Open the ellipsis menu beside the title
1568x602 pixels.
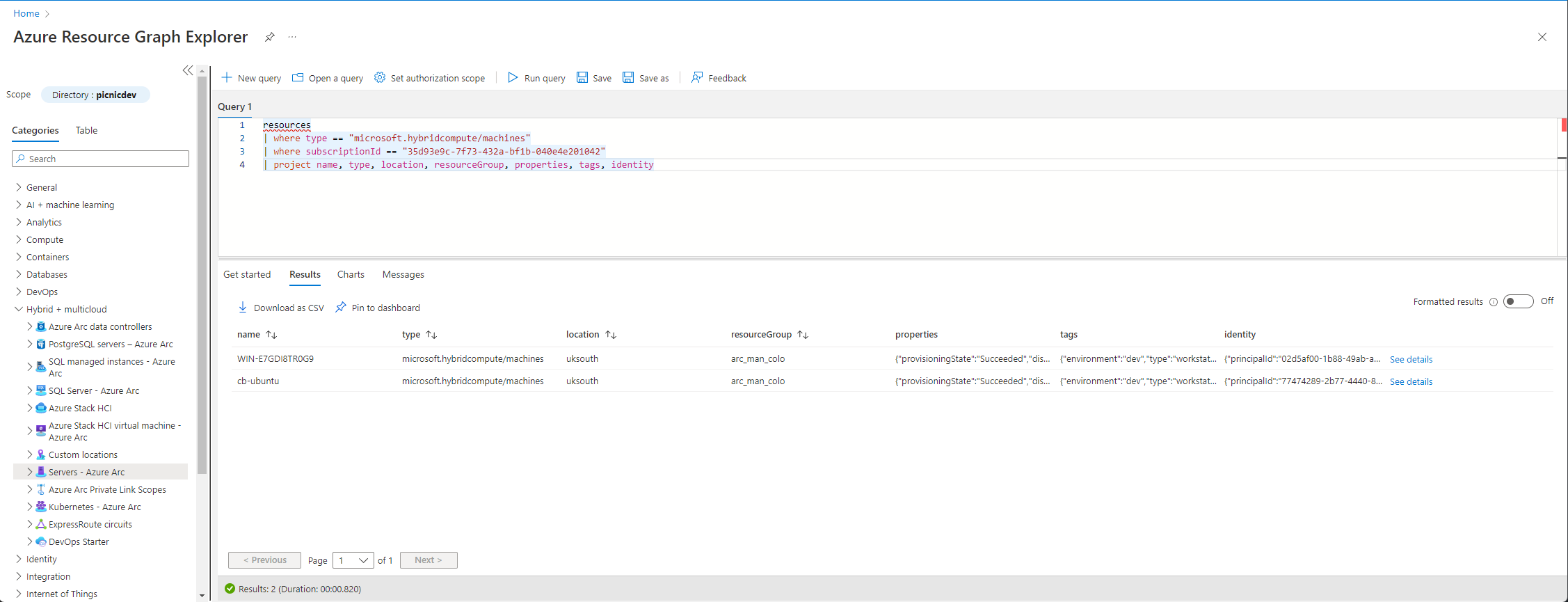[x=292, y=37]
